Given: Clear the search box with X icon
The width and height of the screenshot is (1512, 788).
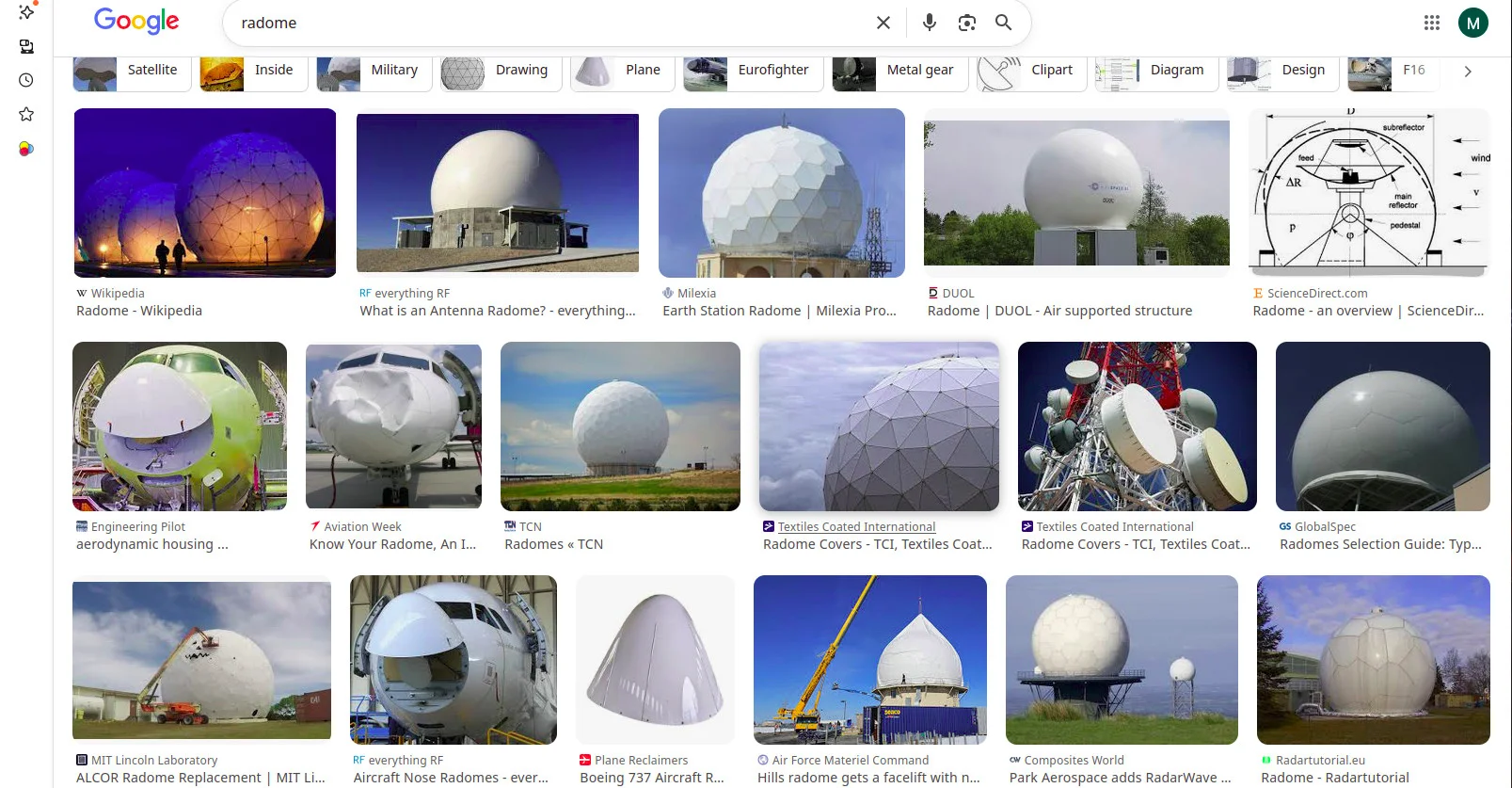Looking at the screenshot, I should [883, 23].
